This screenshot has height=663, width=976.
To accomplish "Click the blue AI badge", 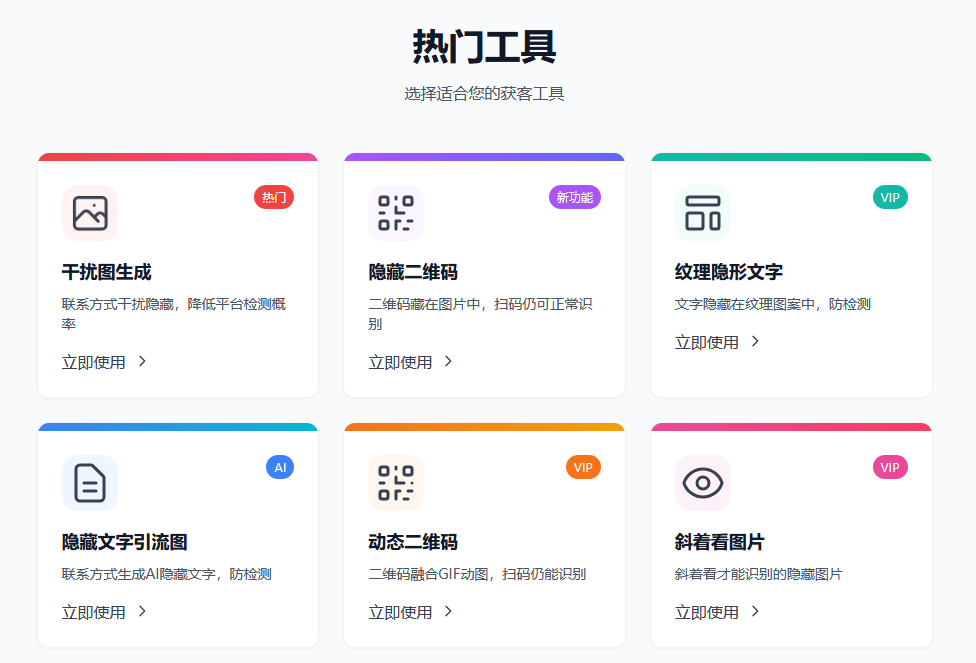I will [280, 468].
